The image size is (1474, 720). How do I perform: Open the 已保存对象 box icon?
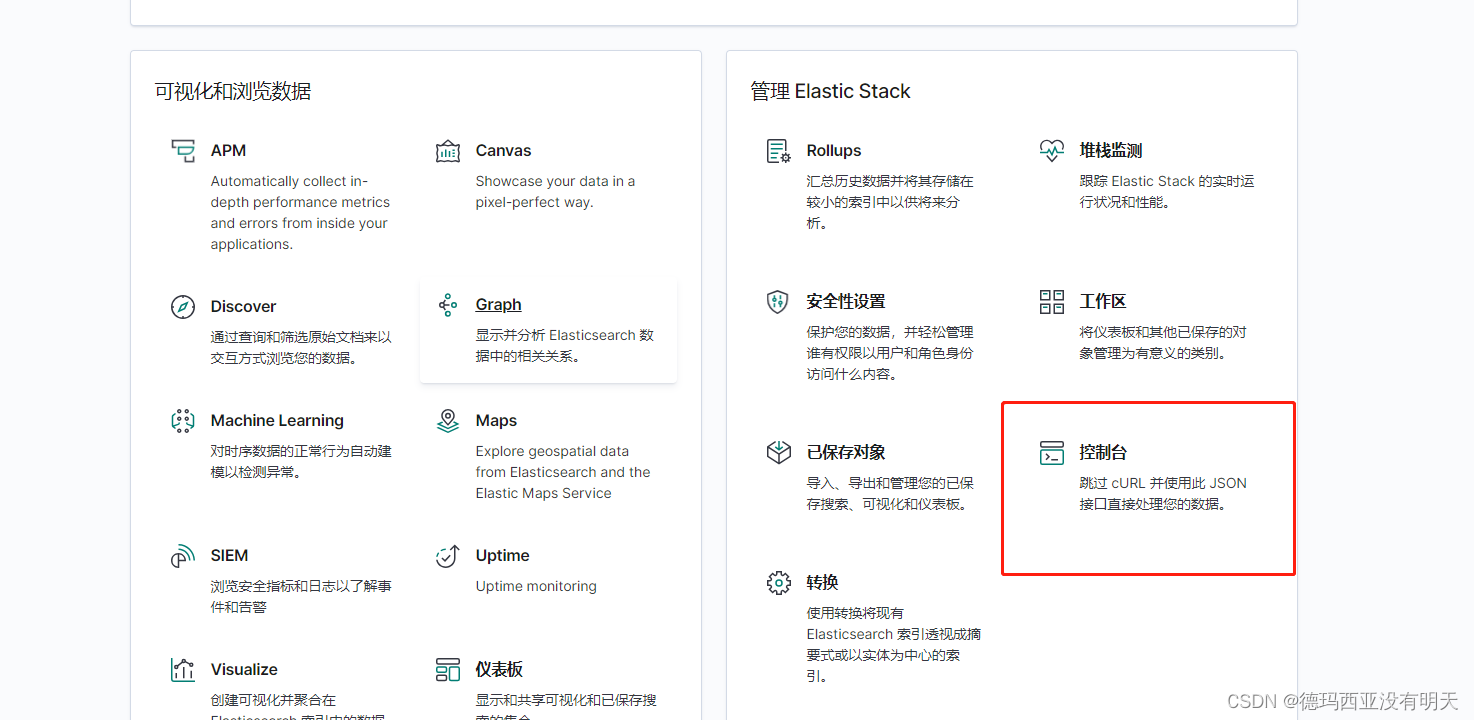(778, 453)
